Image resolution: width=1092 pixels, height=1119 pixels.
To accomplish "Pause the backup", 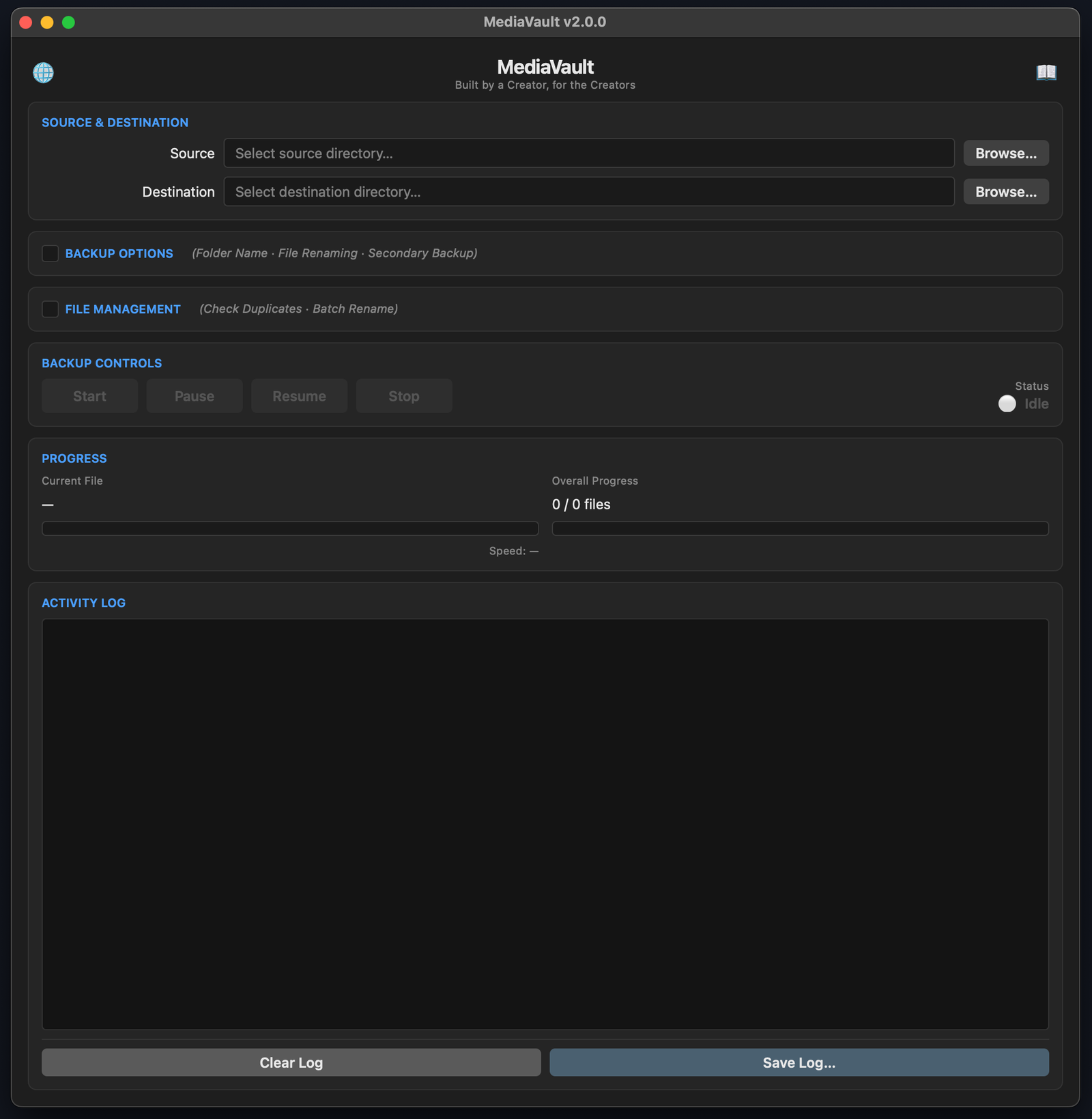I will 195,396.
